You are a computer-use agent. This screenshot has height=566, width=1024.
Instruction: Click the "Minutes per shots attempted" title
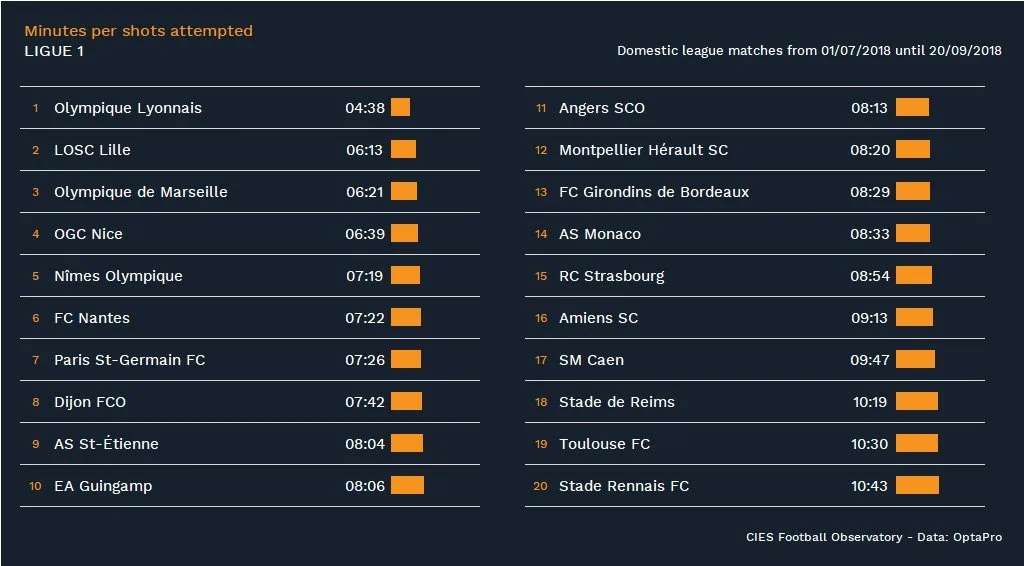click(x=138, y=31)
